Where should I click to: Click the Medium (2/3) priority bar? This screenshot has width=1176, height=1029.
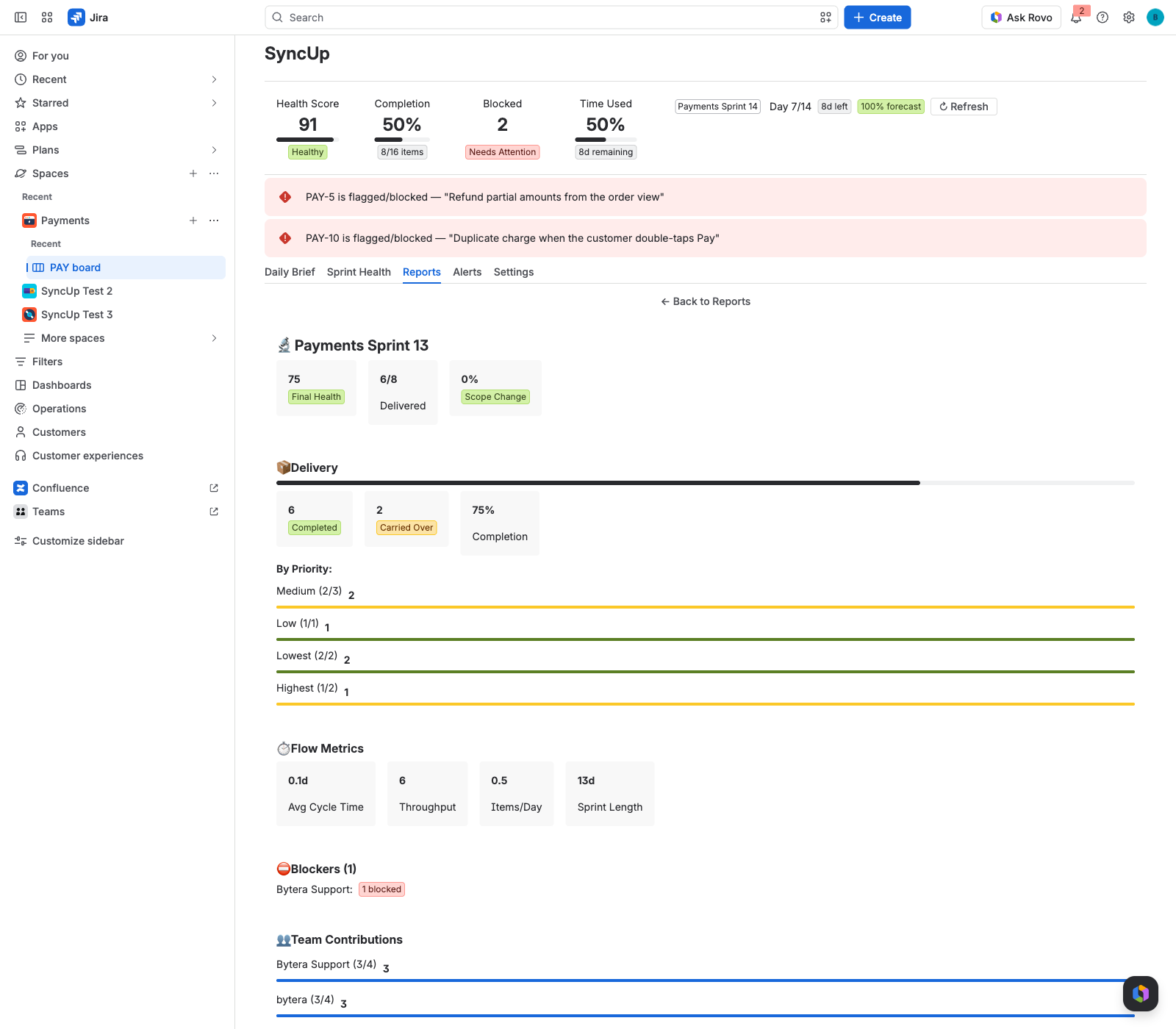706,607
